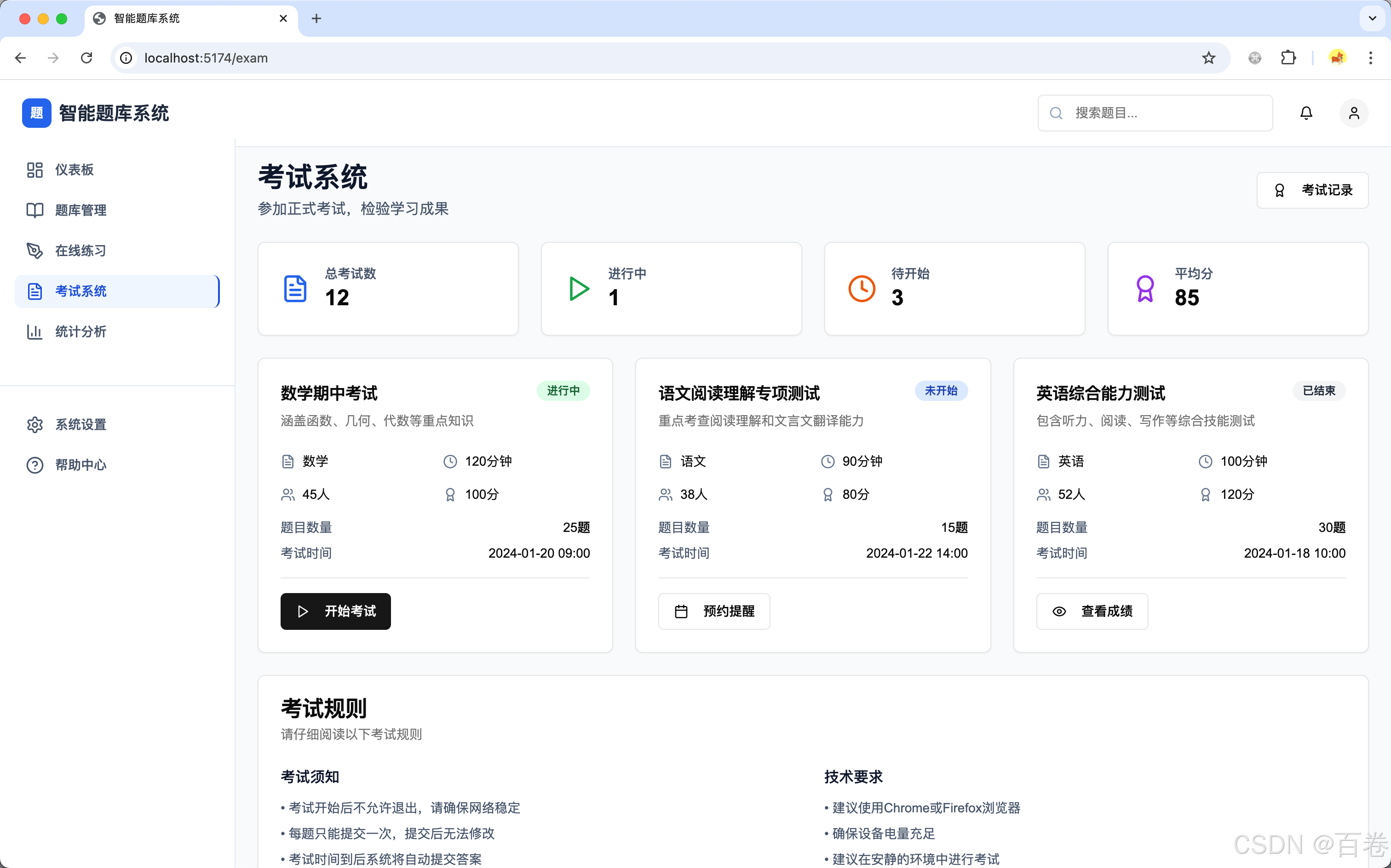Viewport: 1391px width, 868px height.
Task: Open the notification bell
Action: point(1306,113)
